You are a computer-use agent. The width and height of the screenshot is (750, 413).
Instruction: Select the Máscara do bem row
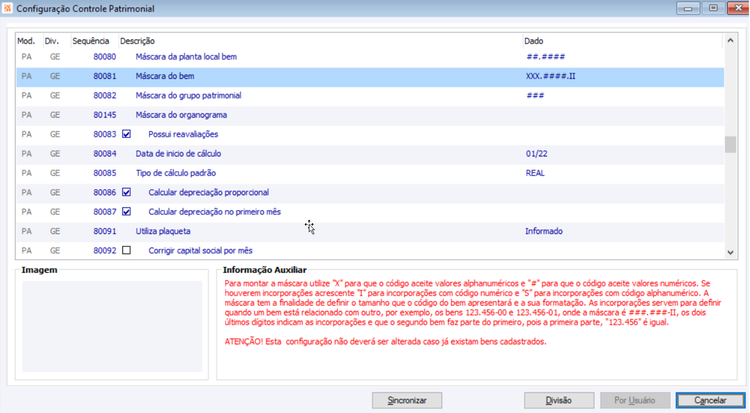tap(370, 76)
